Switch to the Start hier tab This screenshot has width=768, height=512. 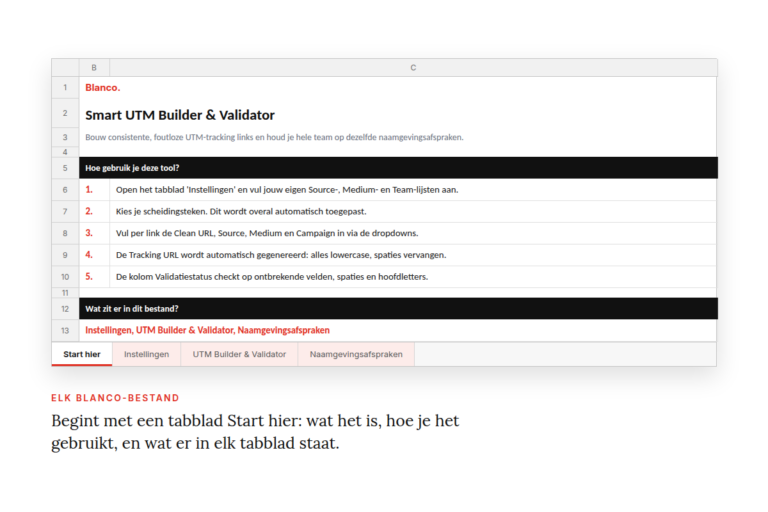[82, 354]
